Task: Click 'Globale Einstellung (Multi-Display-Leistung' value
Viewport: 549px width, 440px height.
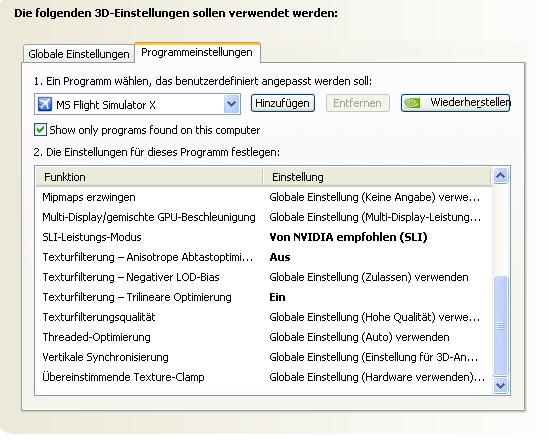Action: [x=375, y=217]
